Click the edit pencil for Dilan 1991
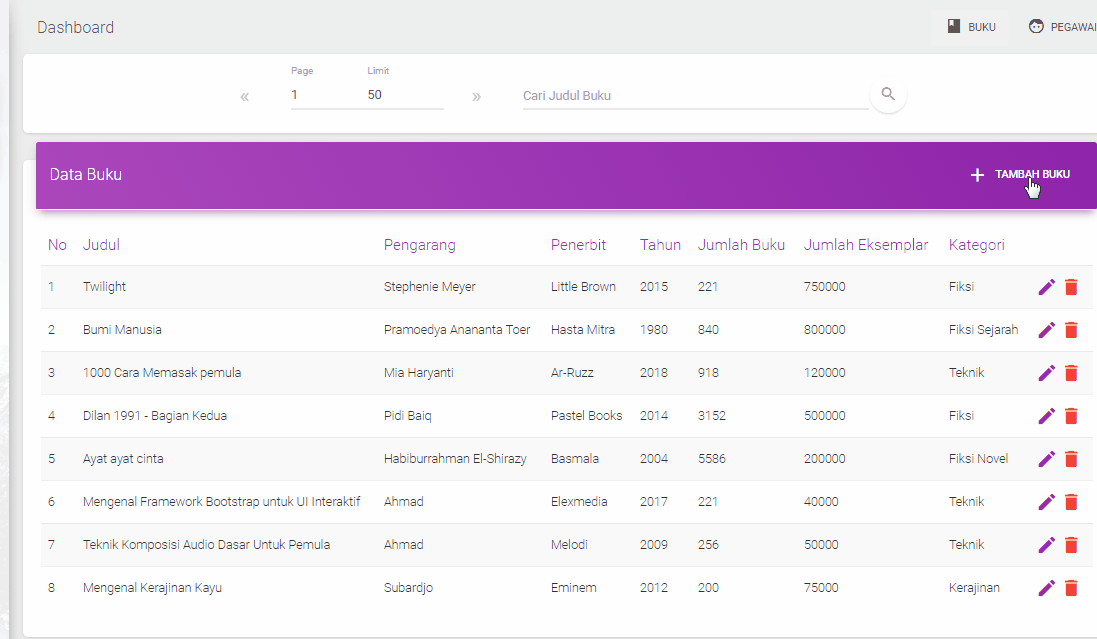 tap(1046, 416)
